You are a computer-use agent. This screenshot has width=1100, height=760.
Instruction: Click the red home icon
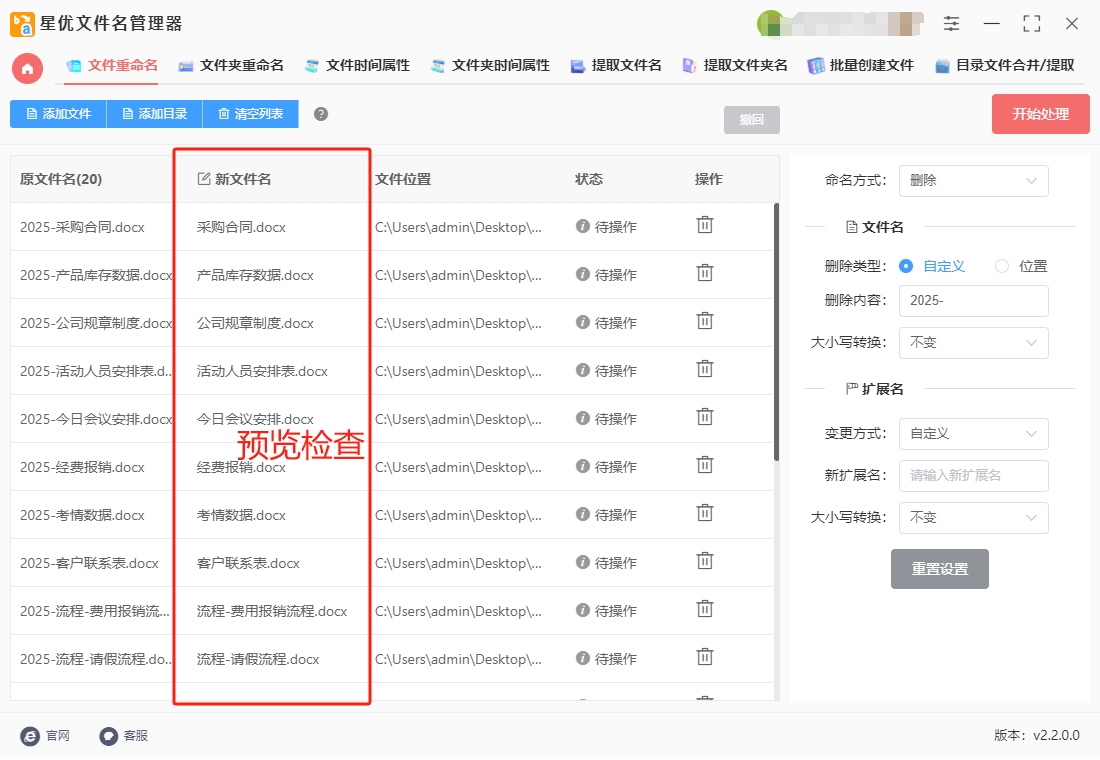(27, 68)
